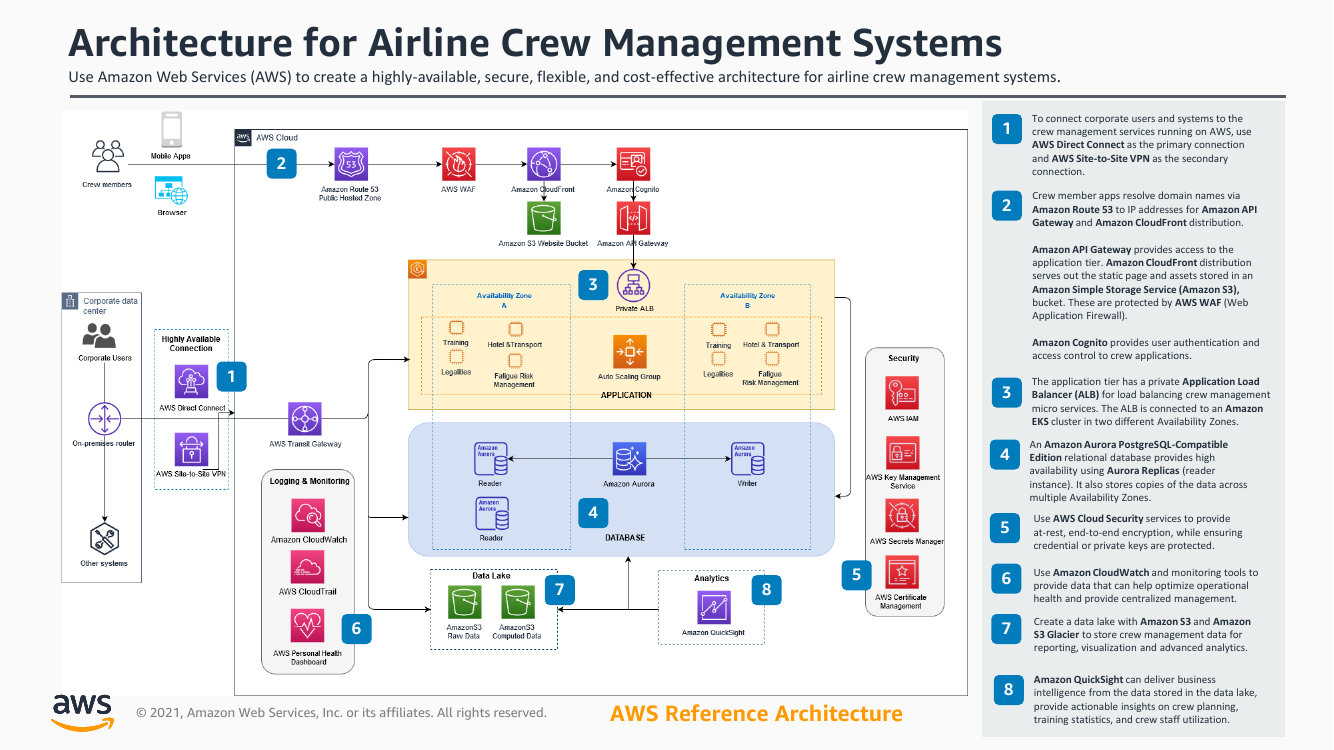Screen dimensions: 1334x750
Task: Select the subtitle starting 'Use Amazon Web Services'
Action: click(564, 77)
